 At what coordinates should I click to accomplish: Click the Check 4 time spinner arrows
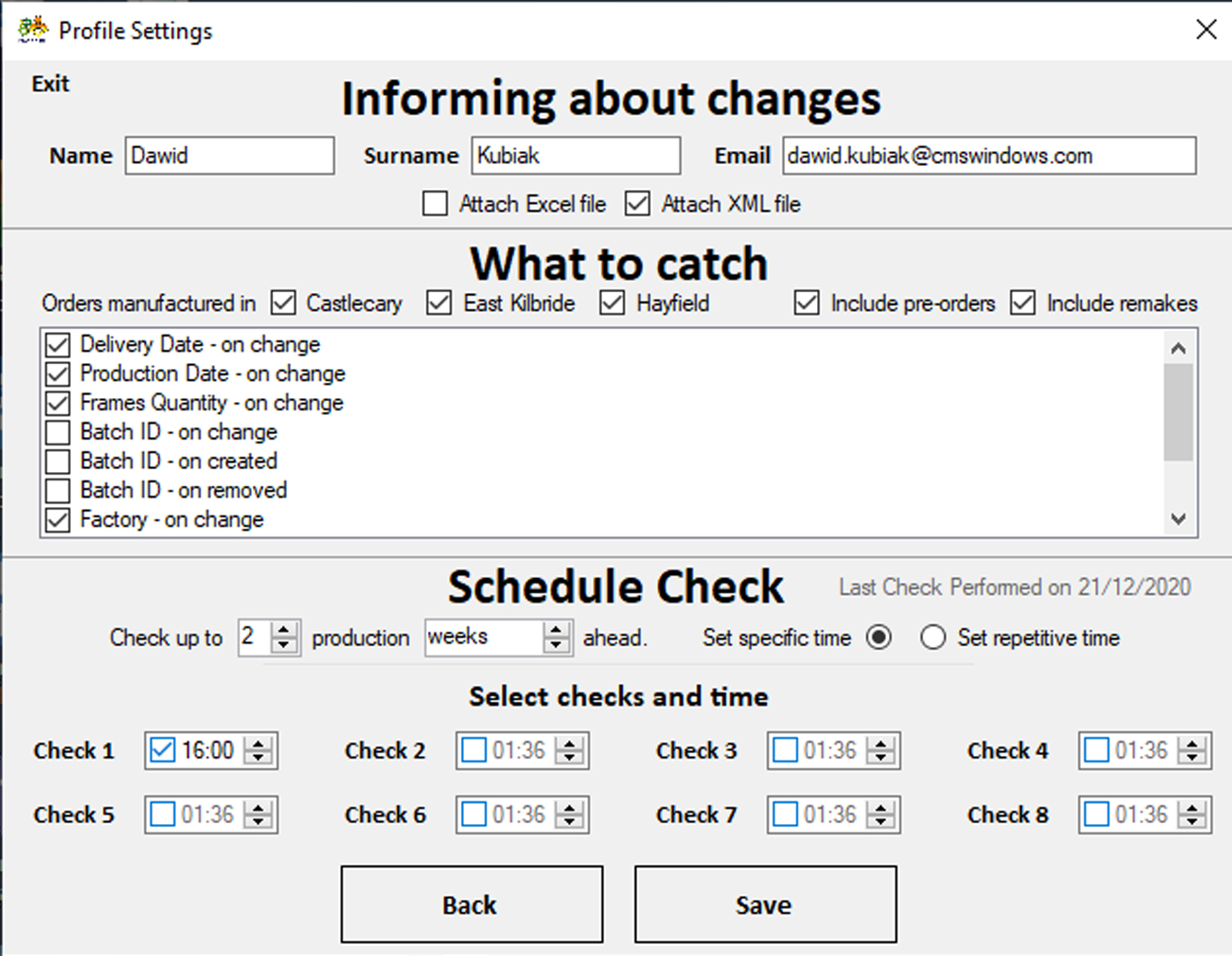click(x=1193, y=750)
